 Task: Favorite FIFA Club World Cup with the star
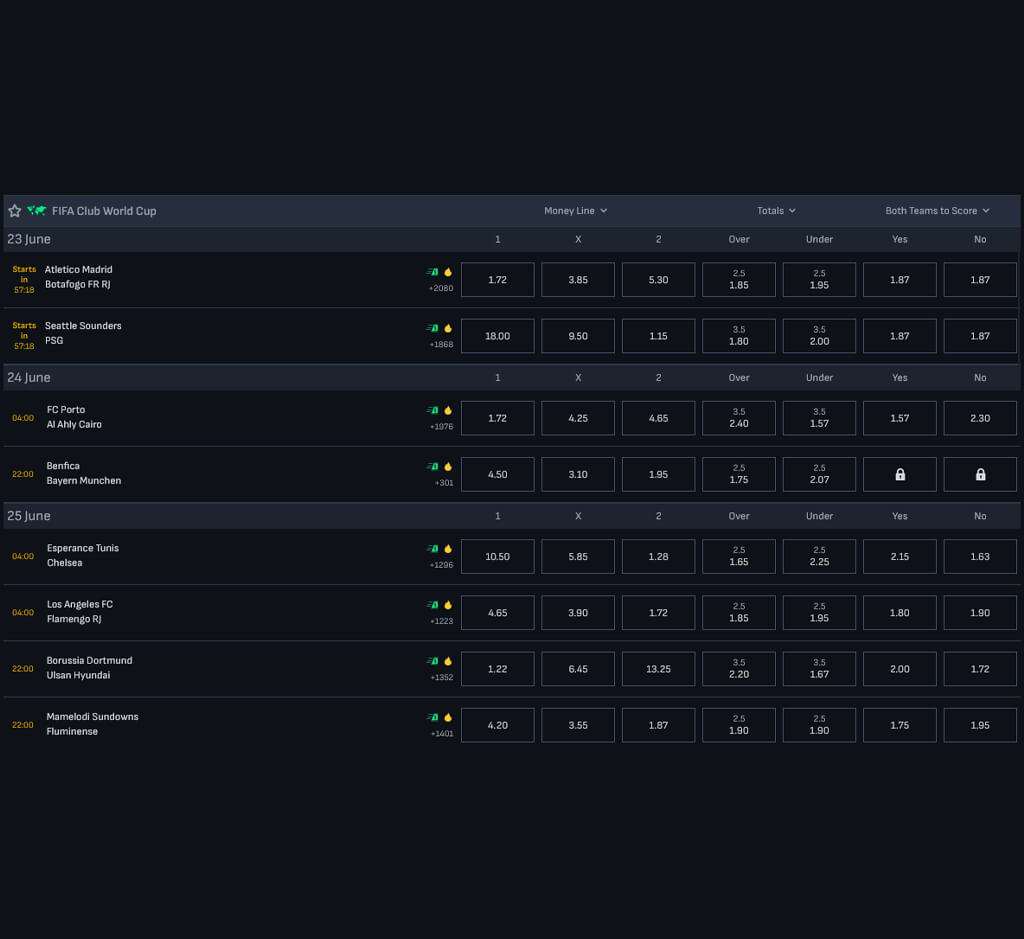[x=14, y=211]
